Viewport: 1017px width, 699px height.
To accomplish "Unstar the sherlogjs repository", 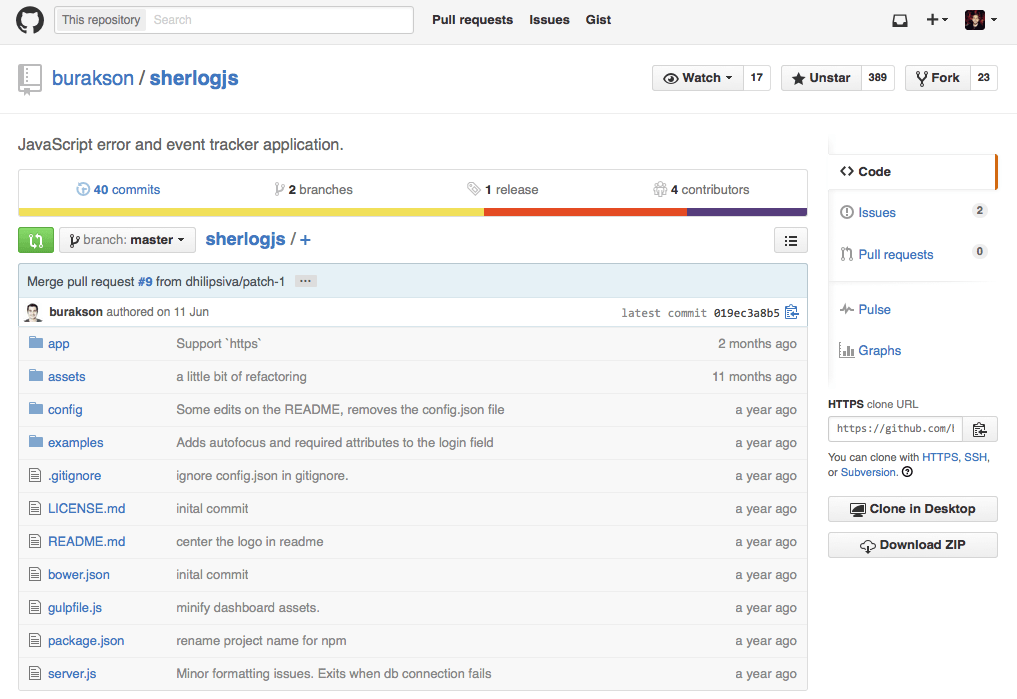I will [x=821, y=78].
